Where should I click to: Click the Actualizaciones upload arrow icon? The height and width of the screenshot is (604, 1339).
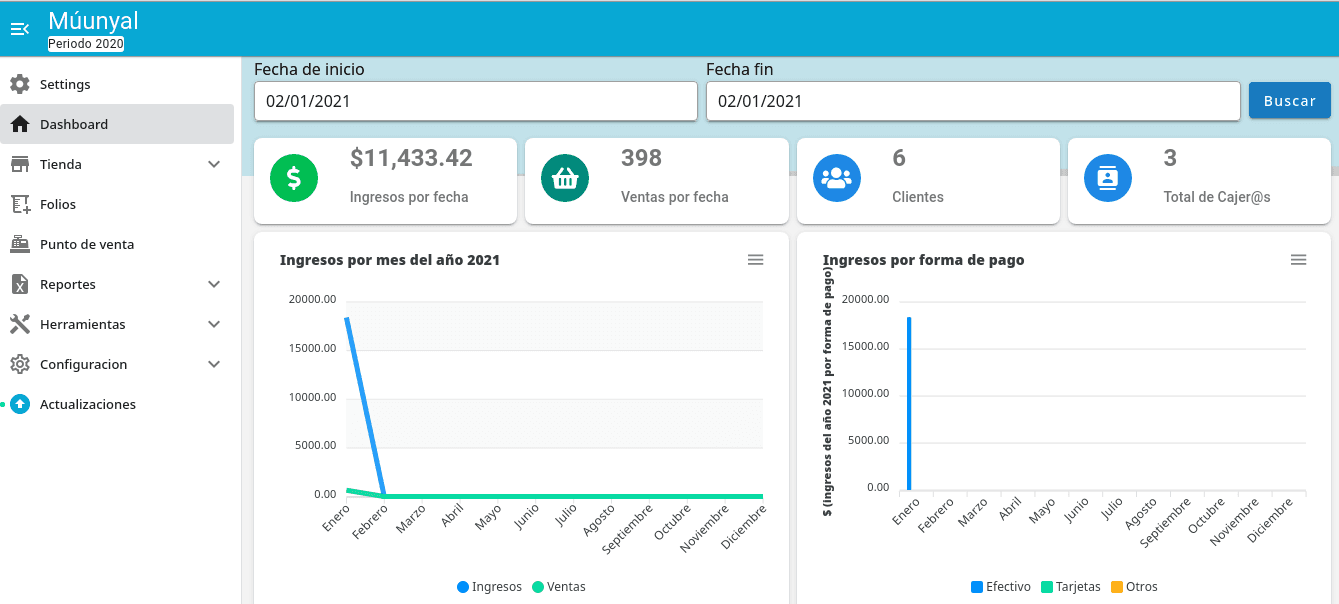click(20, 404)
